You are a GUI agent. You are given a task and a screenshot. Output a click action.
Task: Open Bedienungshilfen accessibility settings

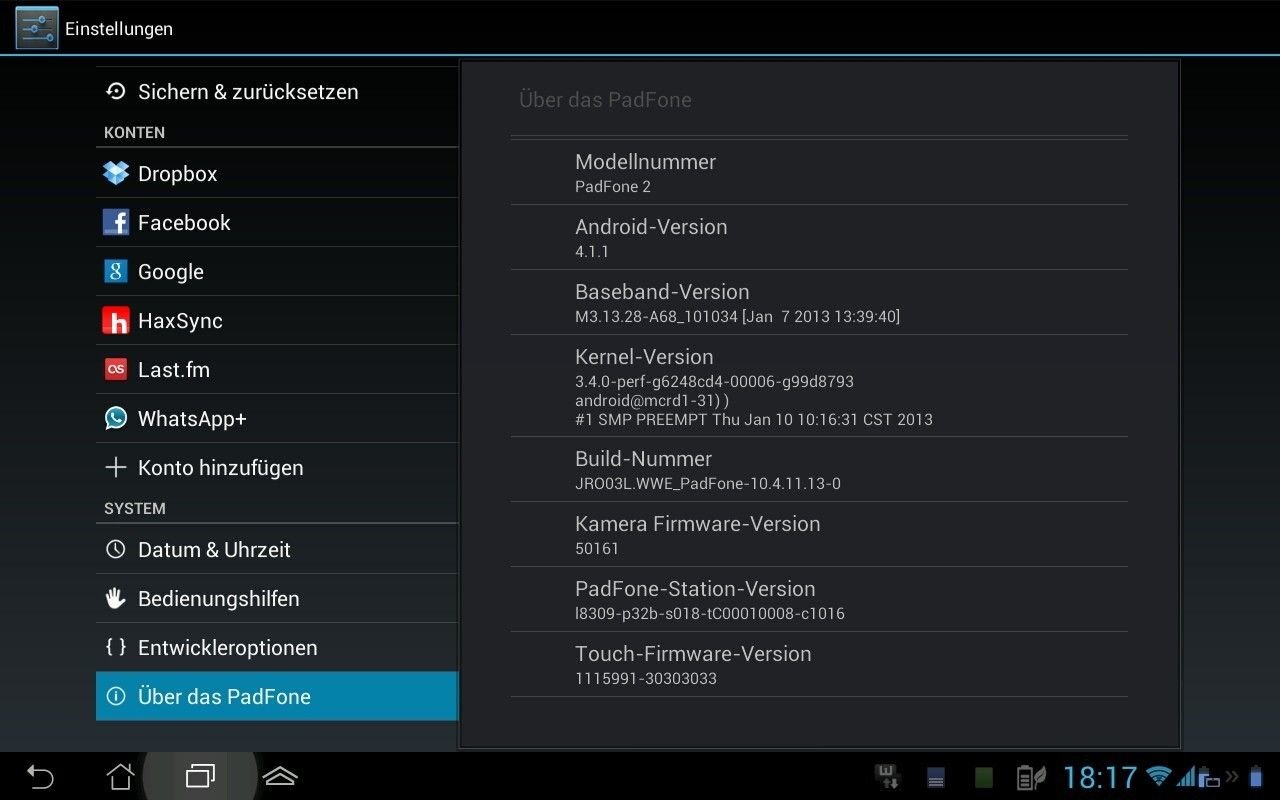(x=277, y=598)
